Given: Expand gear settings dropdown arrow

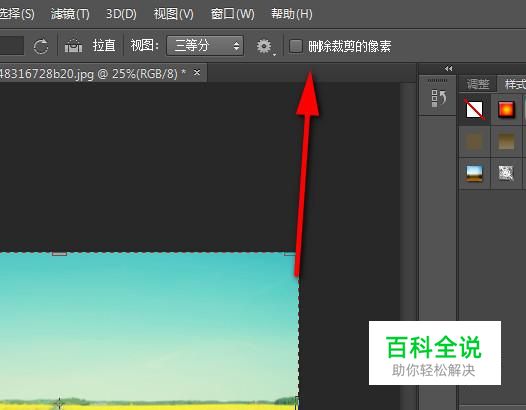Looking at the screenshot, I should tap(274, 54).
